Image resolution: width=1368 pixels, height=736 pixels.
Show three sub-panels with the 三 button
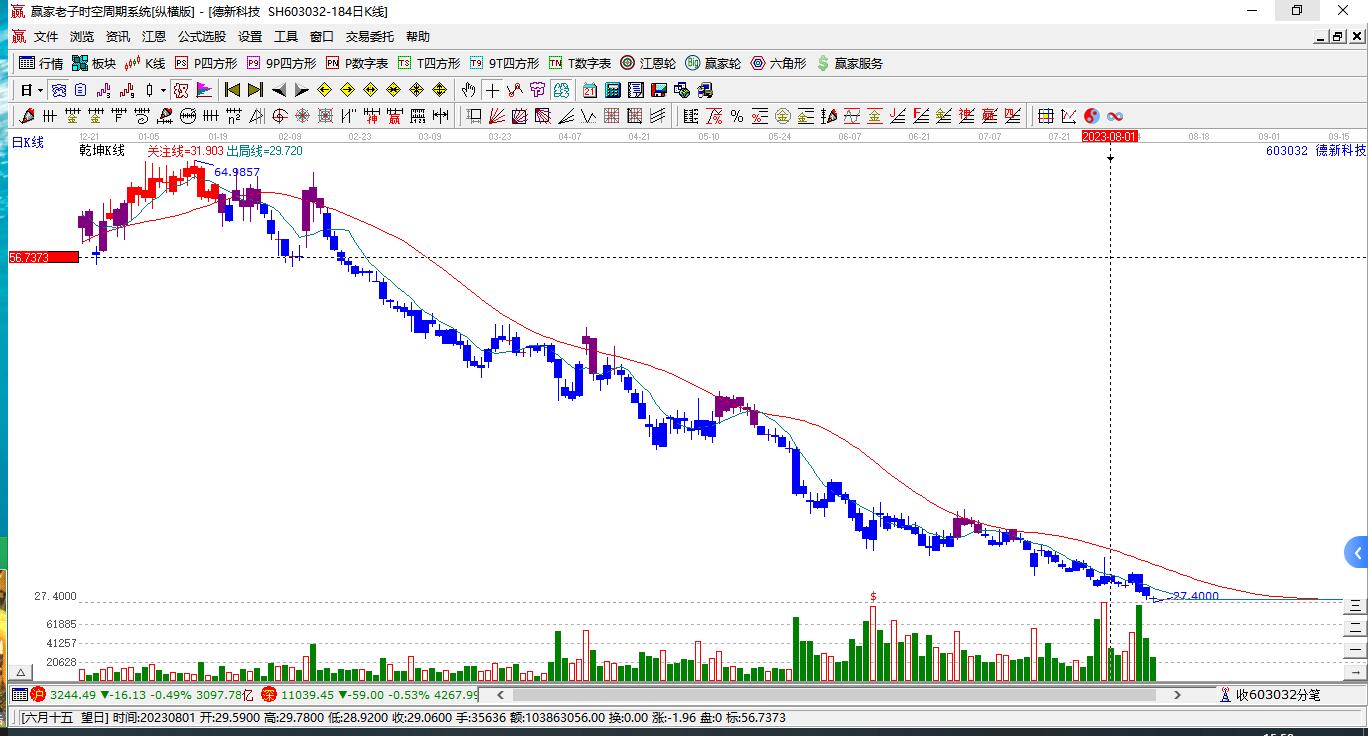click(x=1355, y=605)
